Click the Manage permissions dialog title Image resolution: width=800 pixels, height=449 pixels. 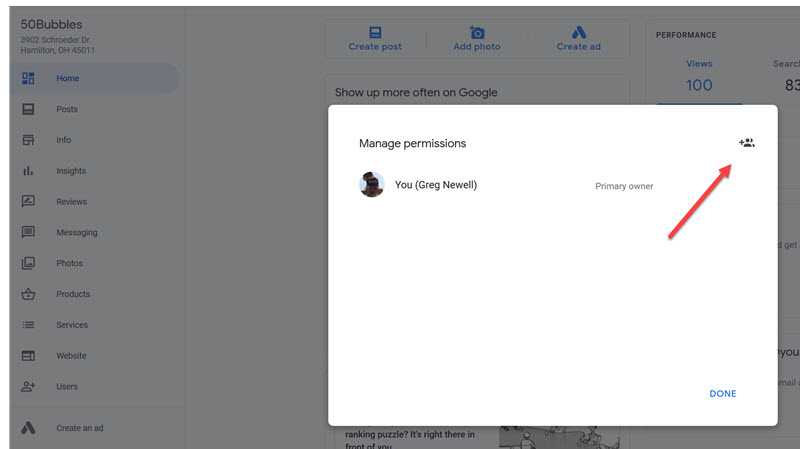tap(412, 143)
